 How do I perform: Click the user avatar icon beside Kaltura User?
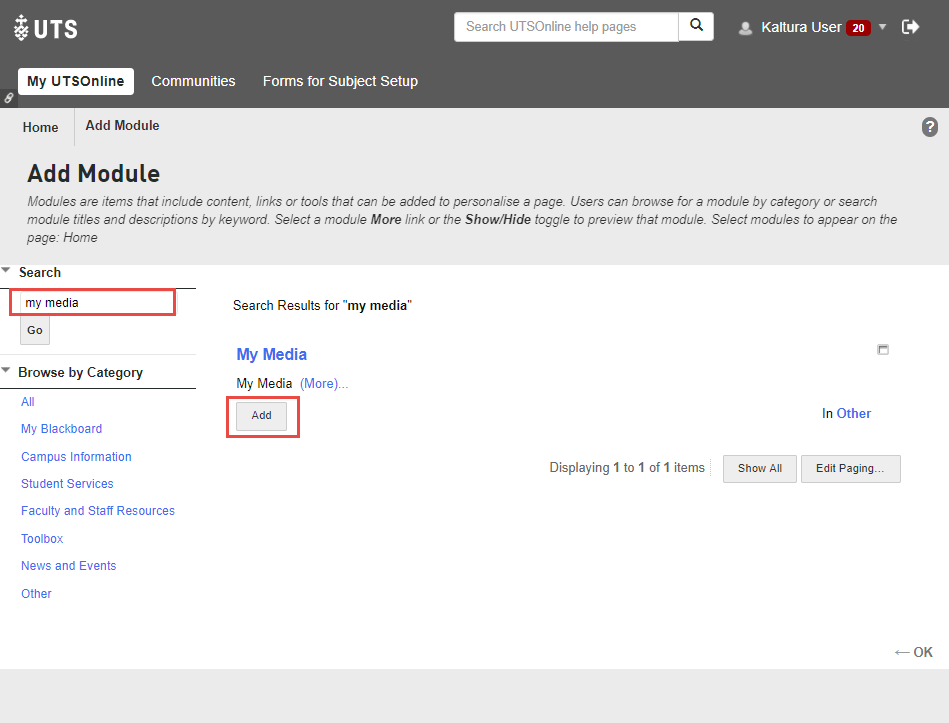(745, 28)
